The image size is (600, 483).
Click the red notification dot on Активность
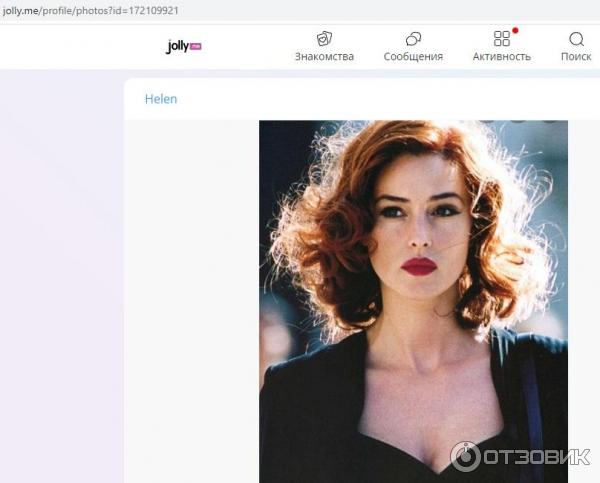(514, 31)
